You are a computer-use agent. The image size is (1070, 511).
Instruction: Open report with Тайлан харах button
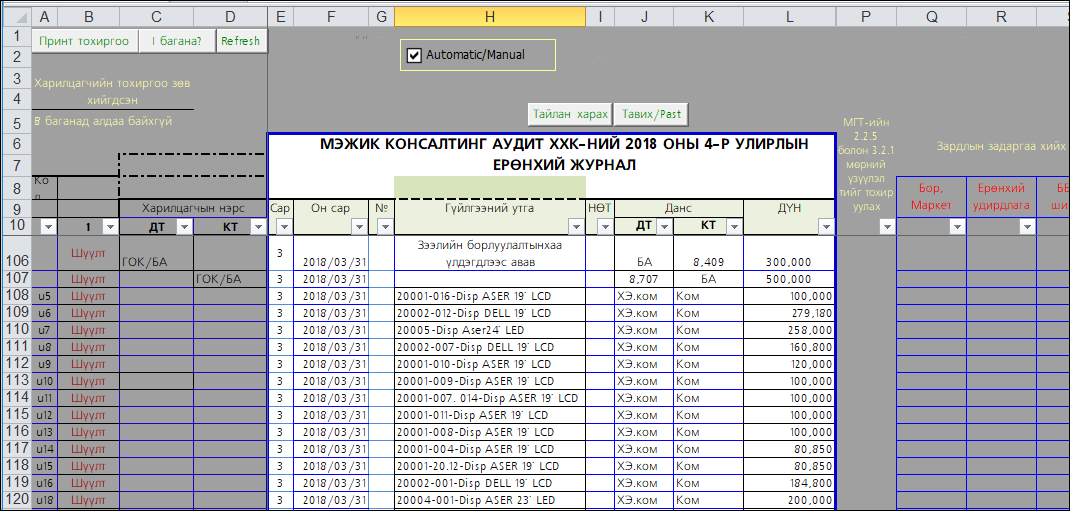570,114
